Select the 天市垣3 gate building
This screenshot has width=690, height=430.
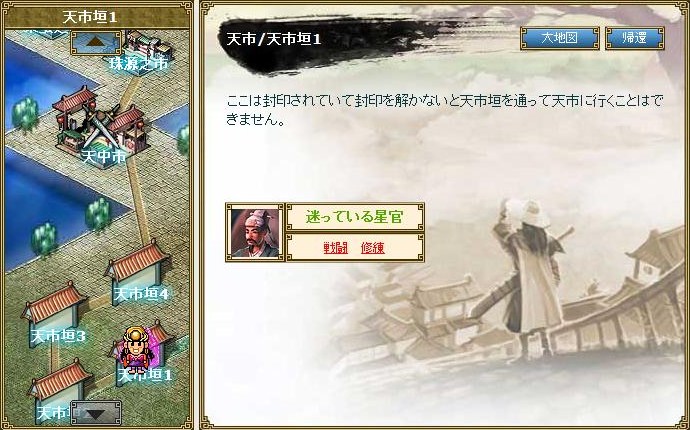pos(53,312)
